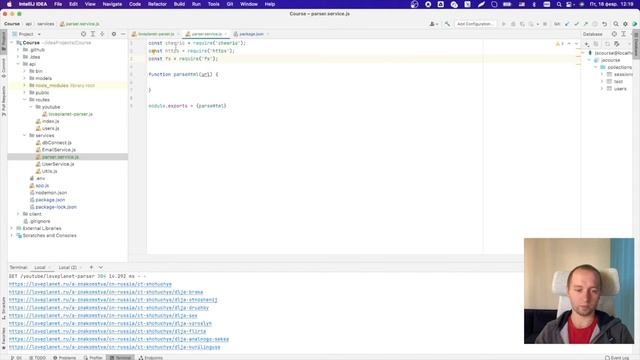This screenshot has width=640, height=360.
Task: Click the JetBrains Space icon in toolbar
Action: point(634,24)
